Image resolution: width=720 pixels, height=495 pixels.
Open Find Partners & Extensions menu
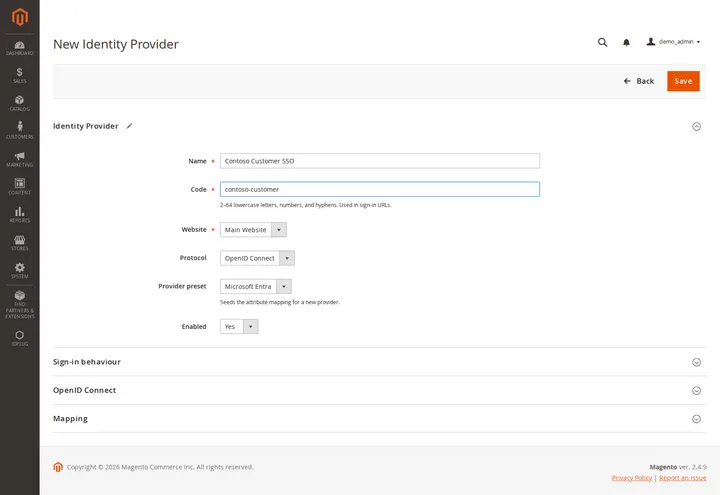pyautogui.click(x=20, y=304)
